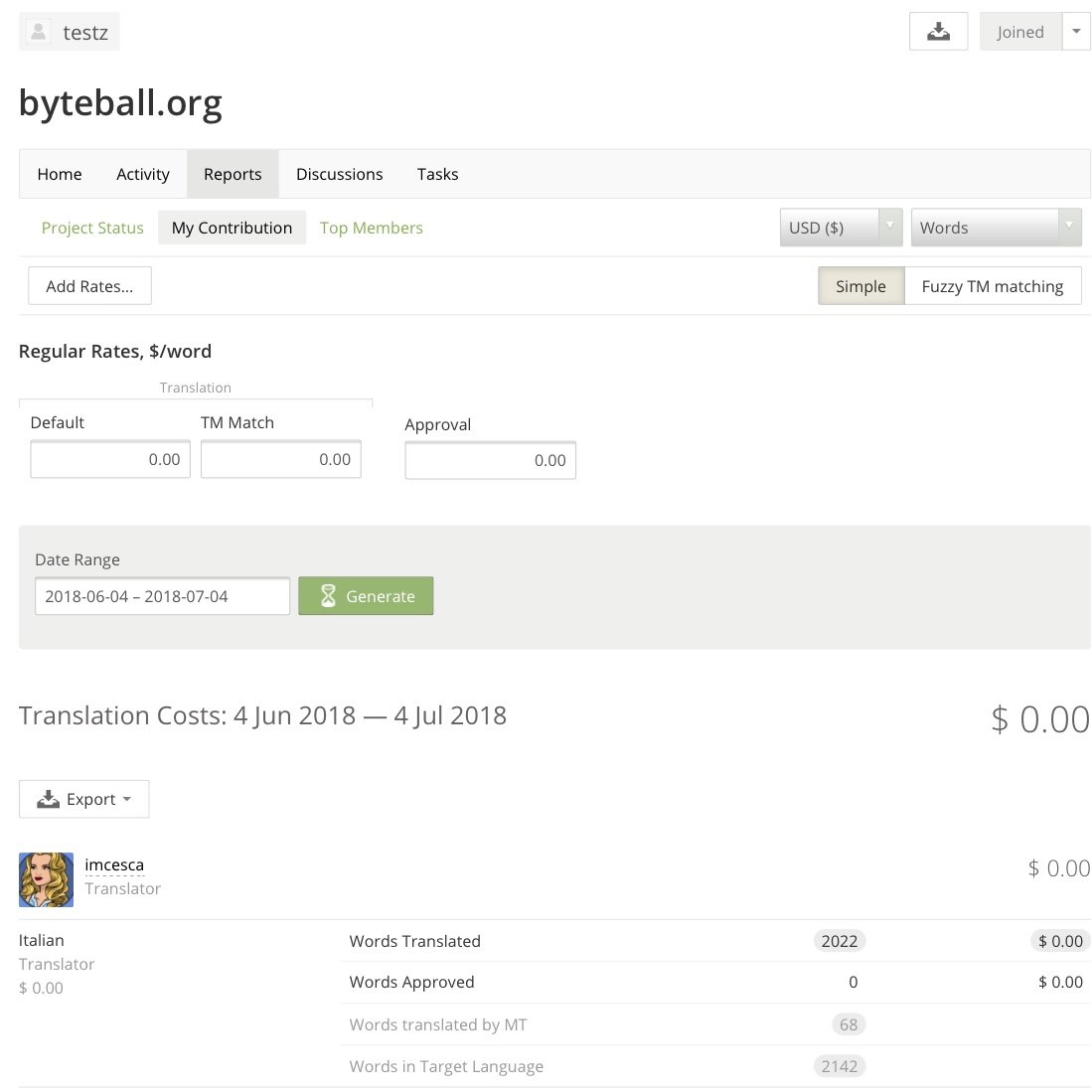The image size is (1092, 1092).
Task: Open the imcesca user profile link
Action: point(114,865)
